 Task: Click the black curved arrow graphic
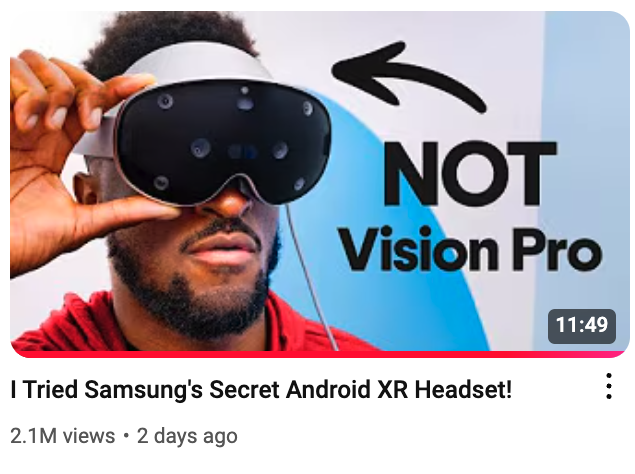coord(409,77)
